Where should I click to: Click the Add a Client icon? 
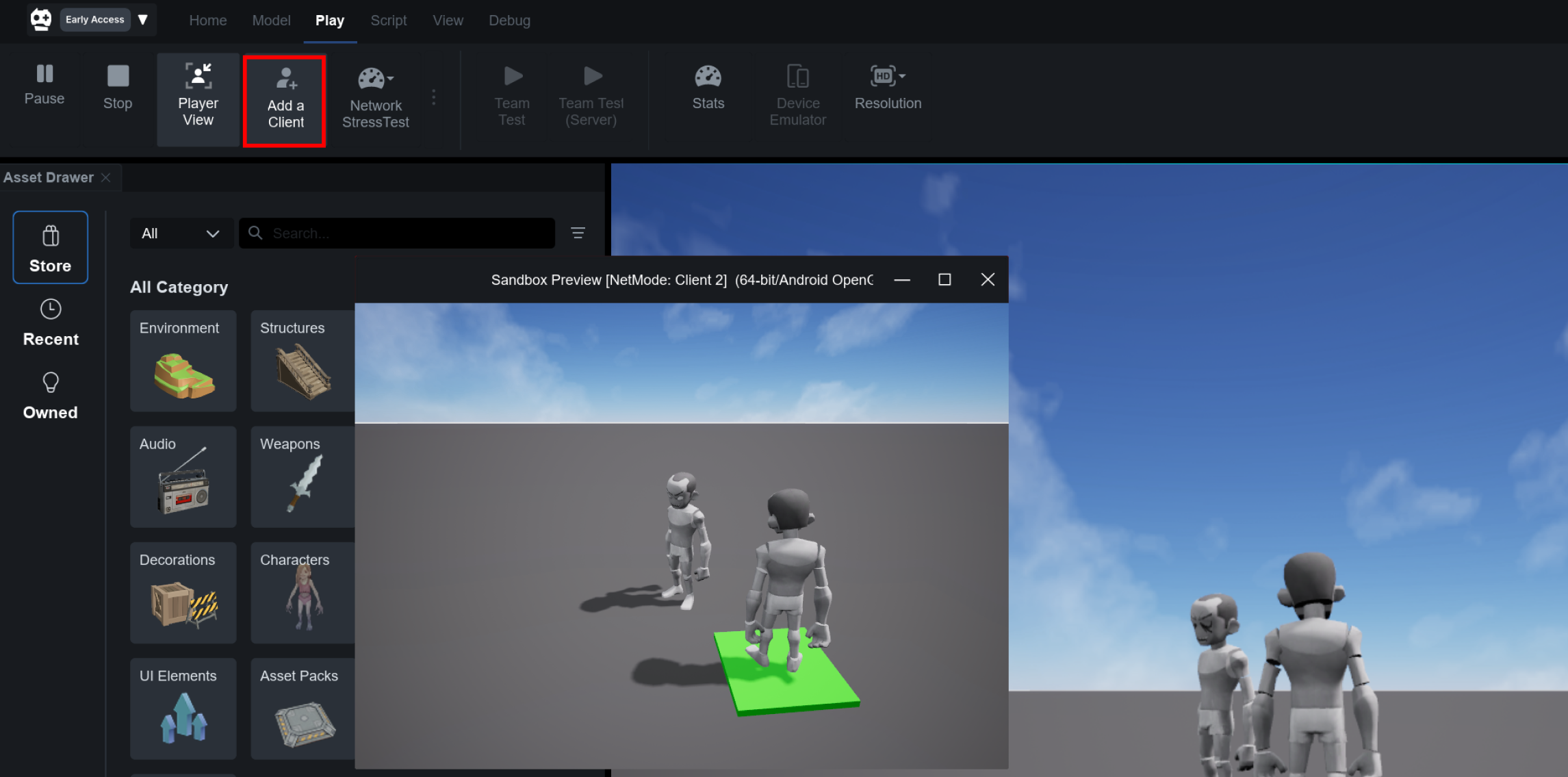(286, 79)
